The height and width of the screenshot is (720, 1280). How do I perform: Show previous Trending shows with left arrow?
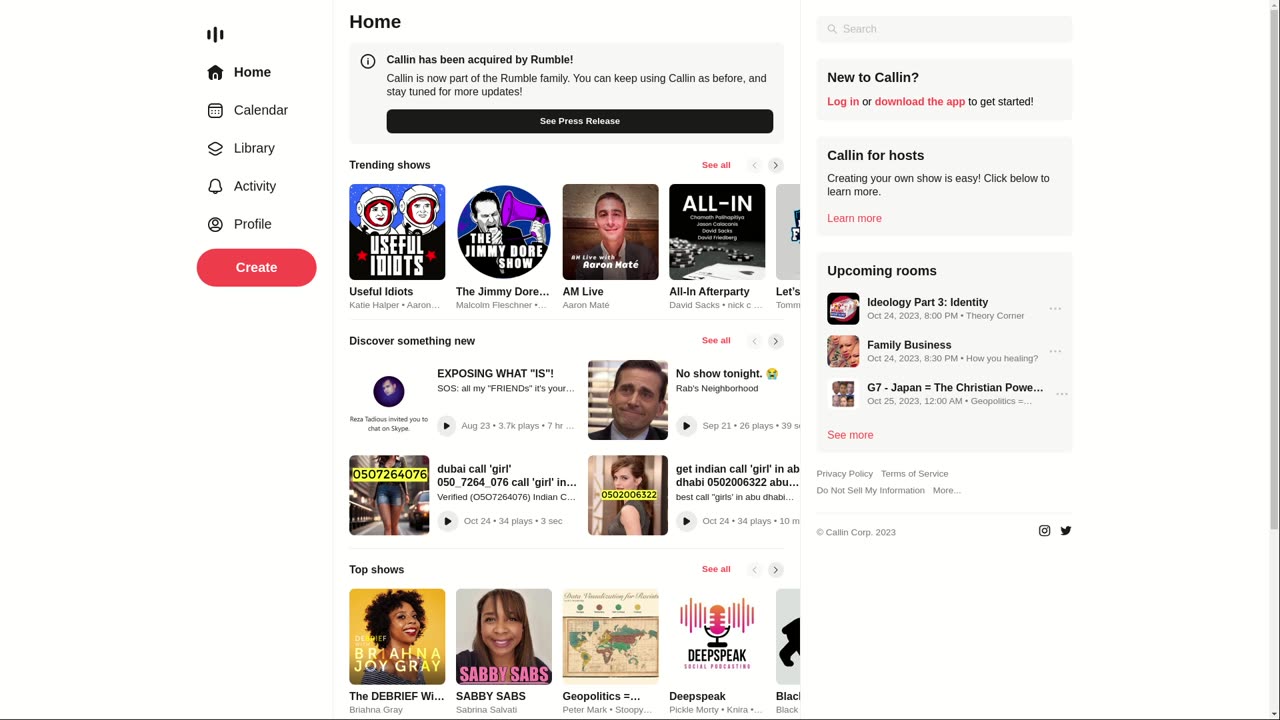click(x=755, y=165)
